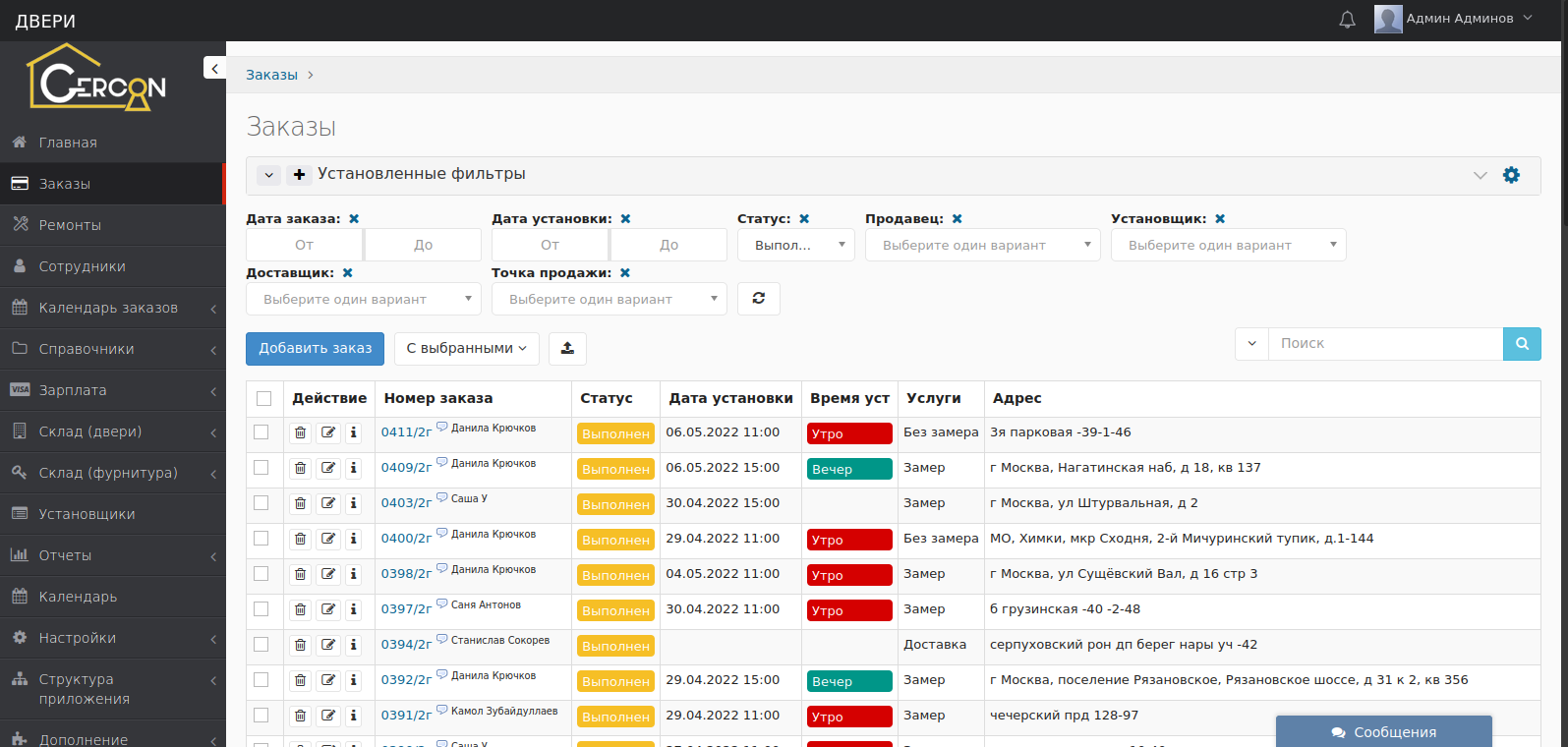Click the Добавить заказ button
1568x747 pixels.
[x=315, y=348]
